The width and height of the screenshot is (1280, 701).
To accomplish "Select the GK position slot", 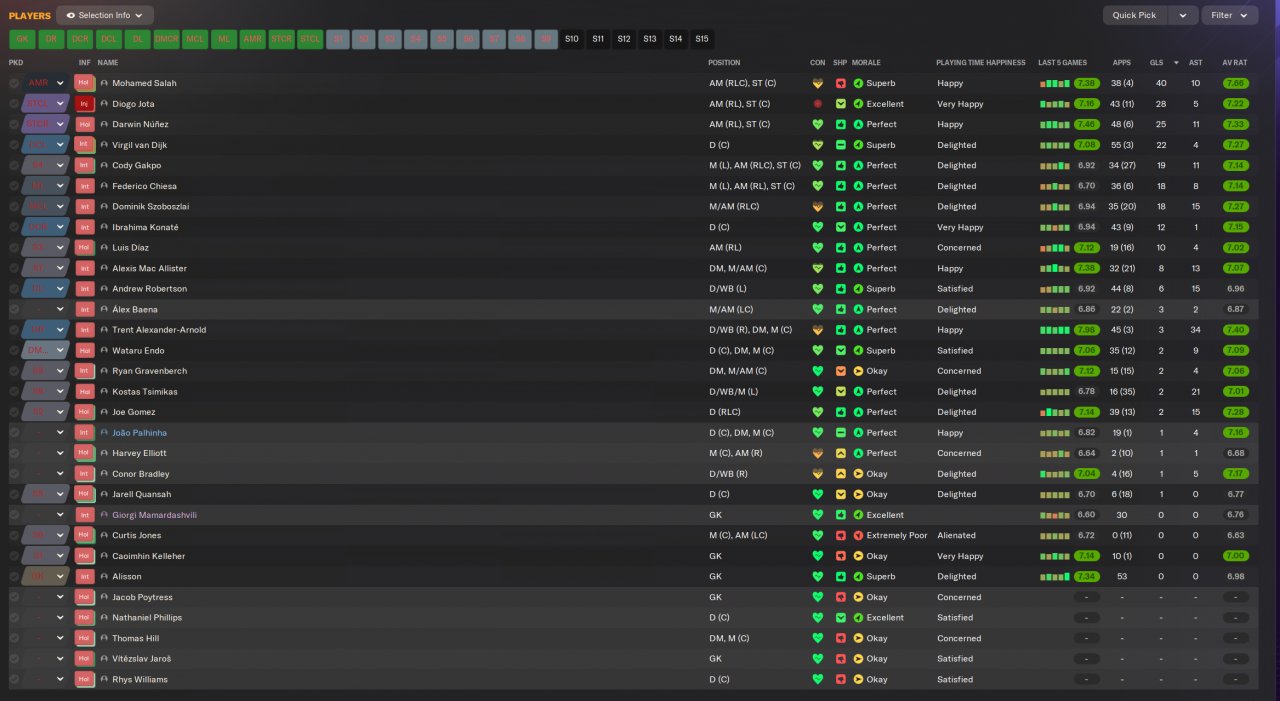I will [x=22, y=39].
